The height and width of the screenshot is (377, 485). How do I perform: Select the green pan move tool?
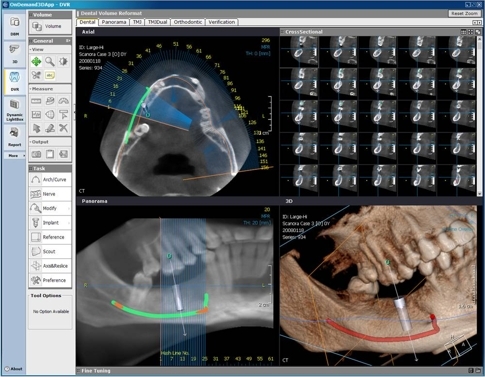click(36, 62)
